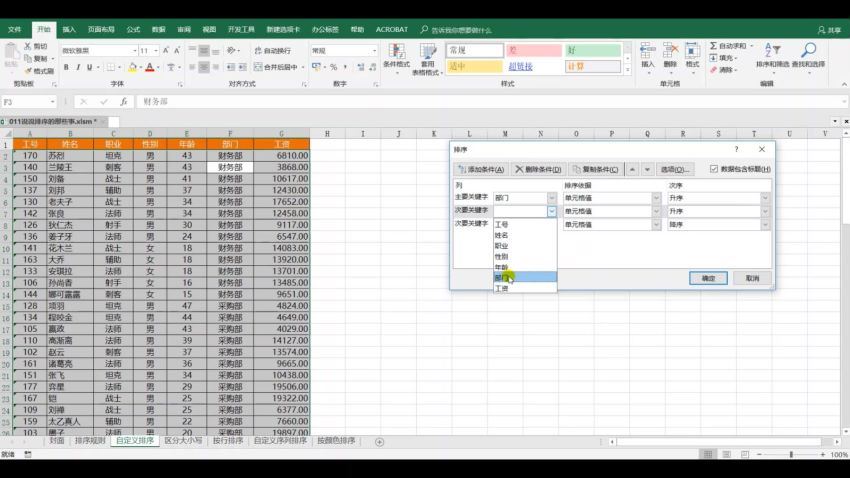Switch to the '按行排序' sheet tab

pos(227,440)
